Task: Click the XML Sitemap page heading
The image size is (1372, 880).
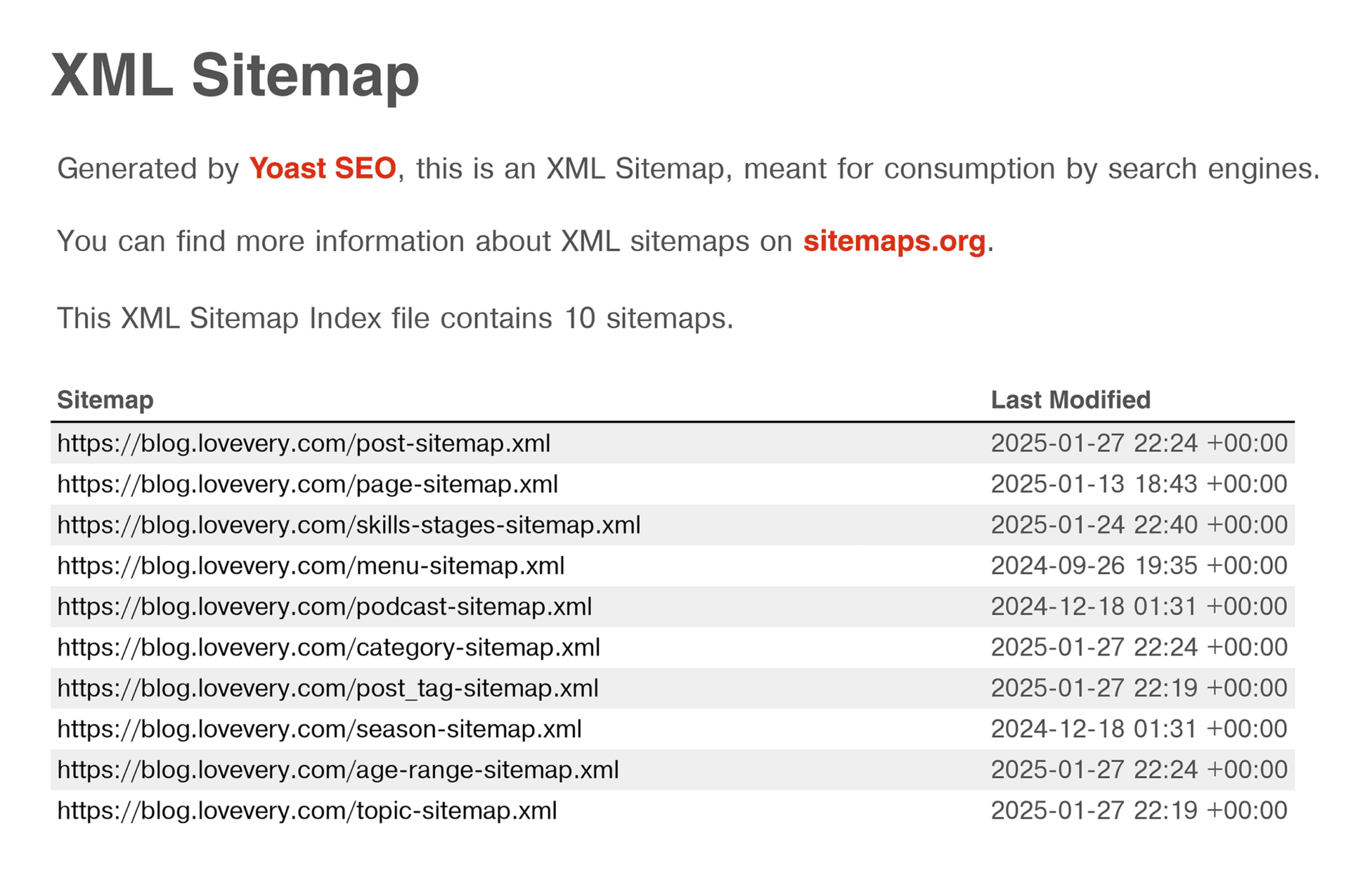Action: point(235,76)
